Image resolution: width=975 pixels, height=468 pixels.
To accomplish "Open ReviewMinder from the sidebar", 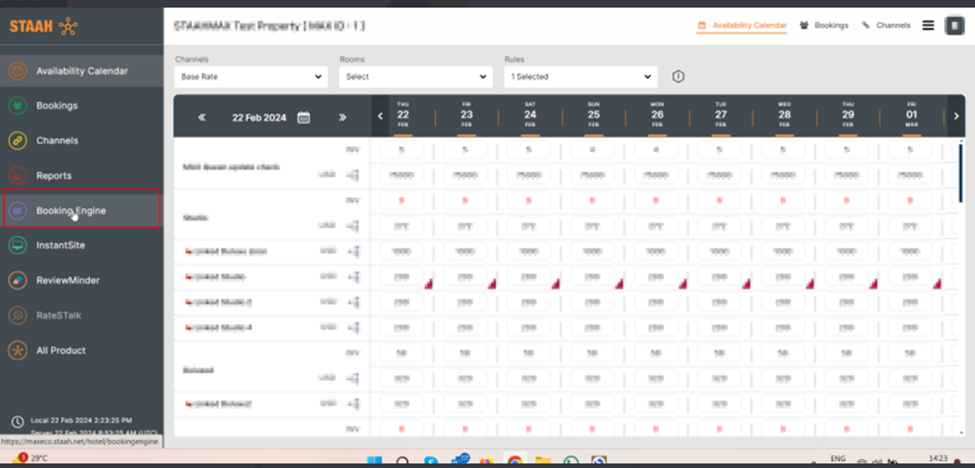I will [x=17, y=280].
